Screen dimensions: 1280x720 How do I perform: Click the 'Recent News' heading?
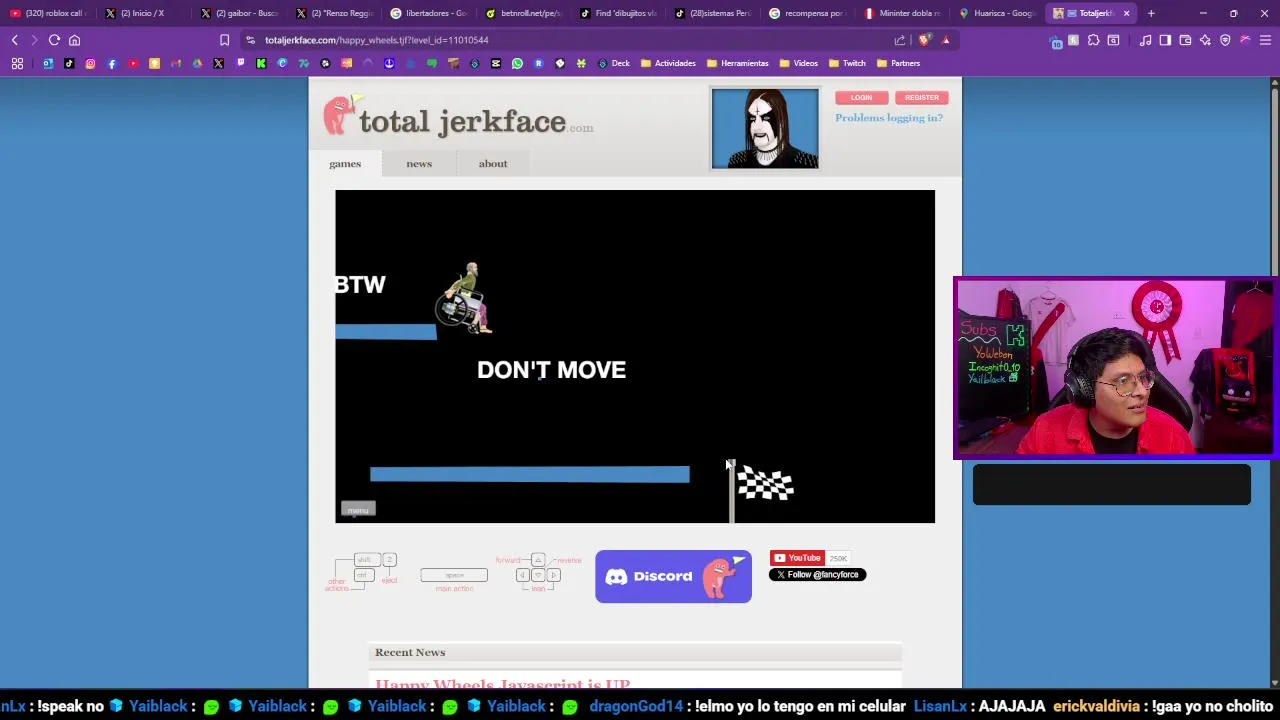(x=410, y=653)
